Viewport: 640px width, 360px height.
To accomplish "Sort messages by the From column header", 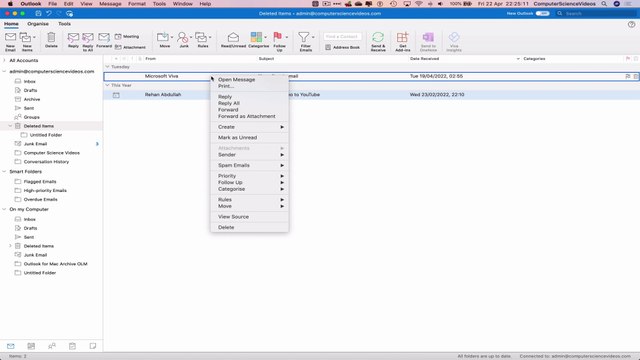I will (151, 59).
